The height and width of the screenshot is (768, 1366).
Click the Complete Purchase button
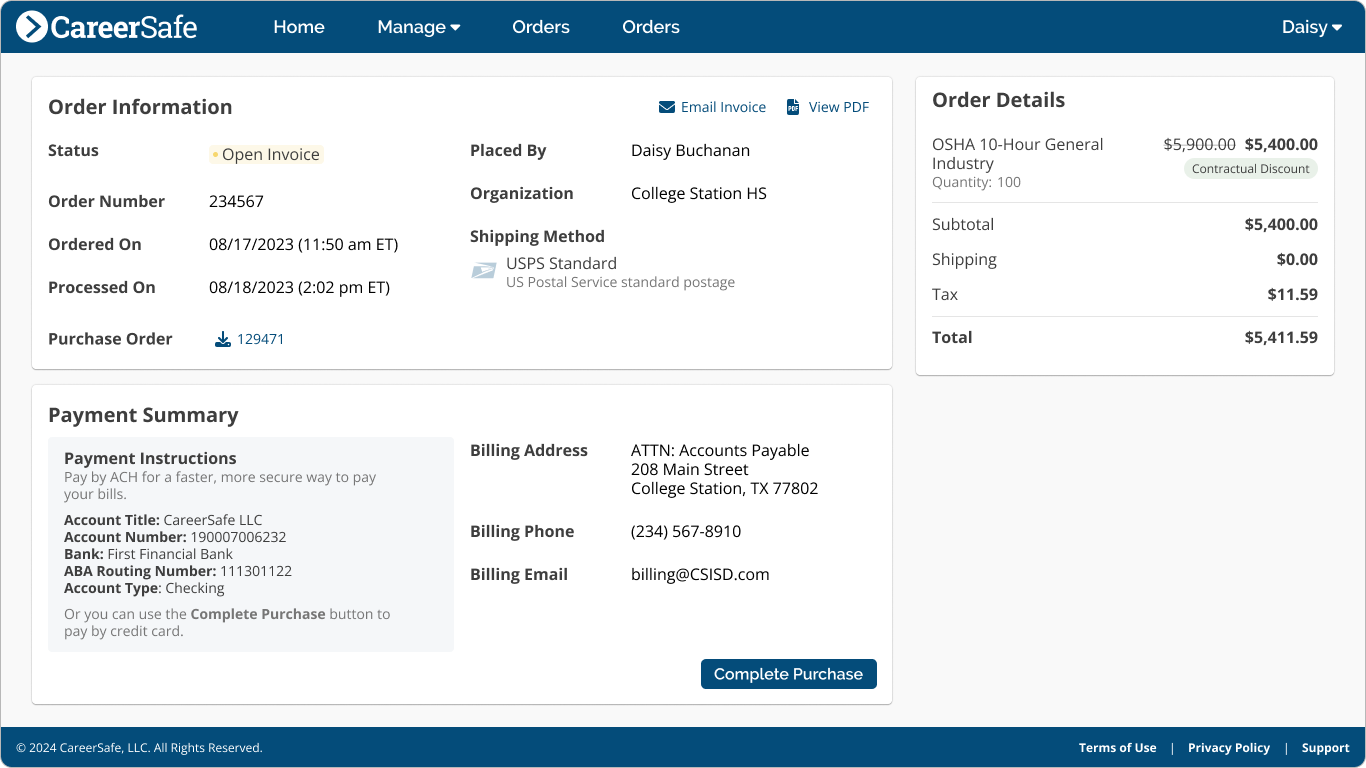point(788,674)
